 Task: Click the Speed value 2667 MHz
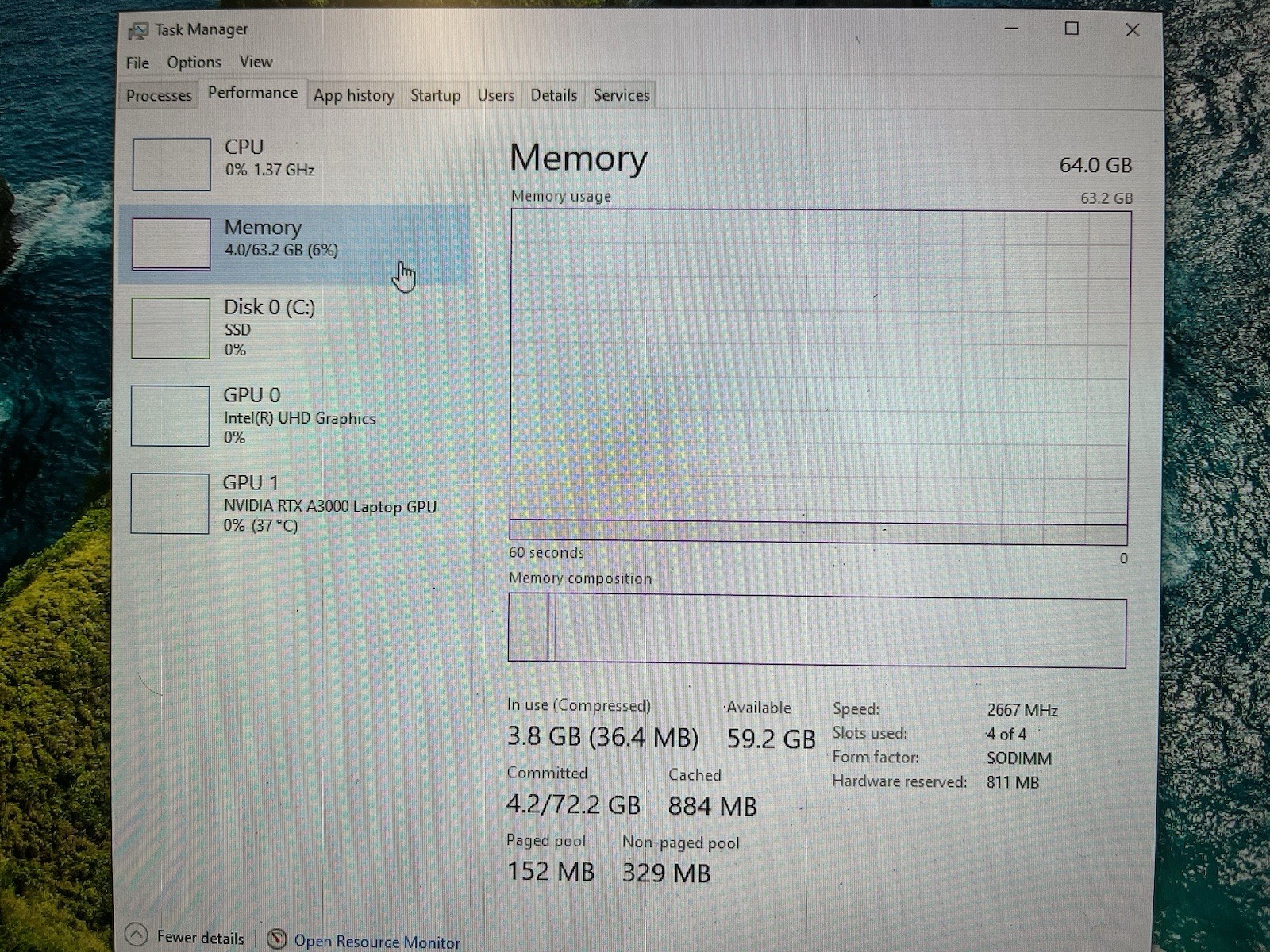click(1022, 710)
